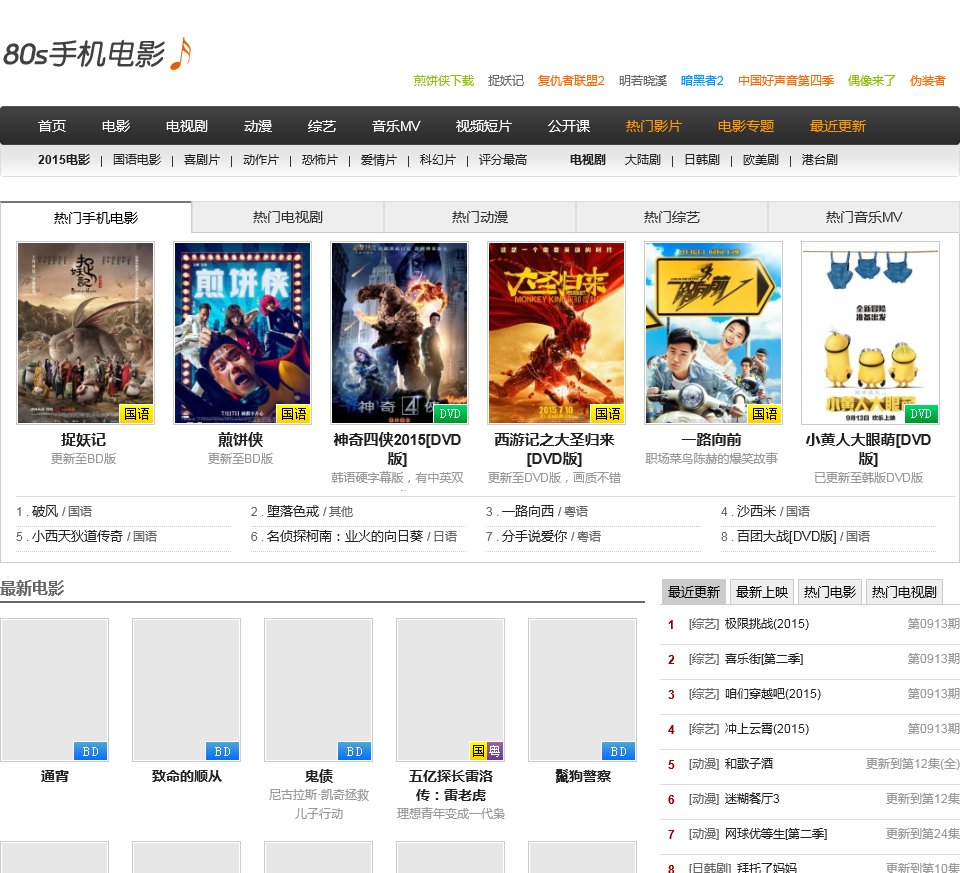Screen dimensions: 960x873
Task: Open 音乐MV in the main navigation
Action: [396, 126]
